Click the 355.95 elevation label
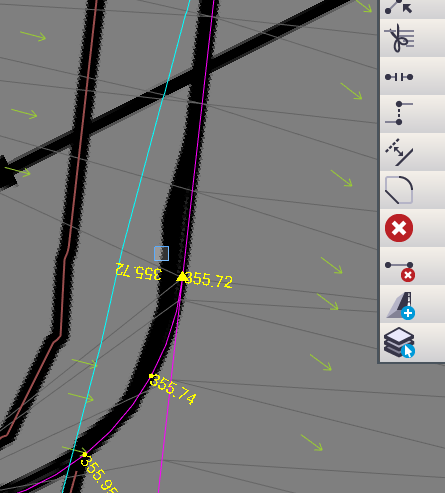This screenshot has height=493, width=445. (99, 474)
